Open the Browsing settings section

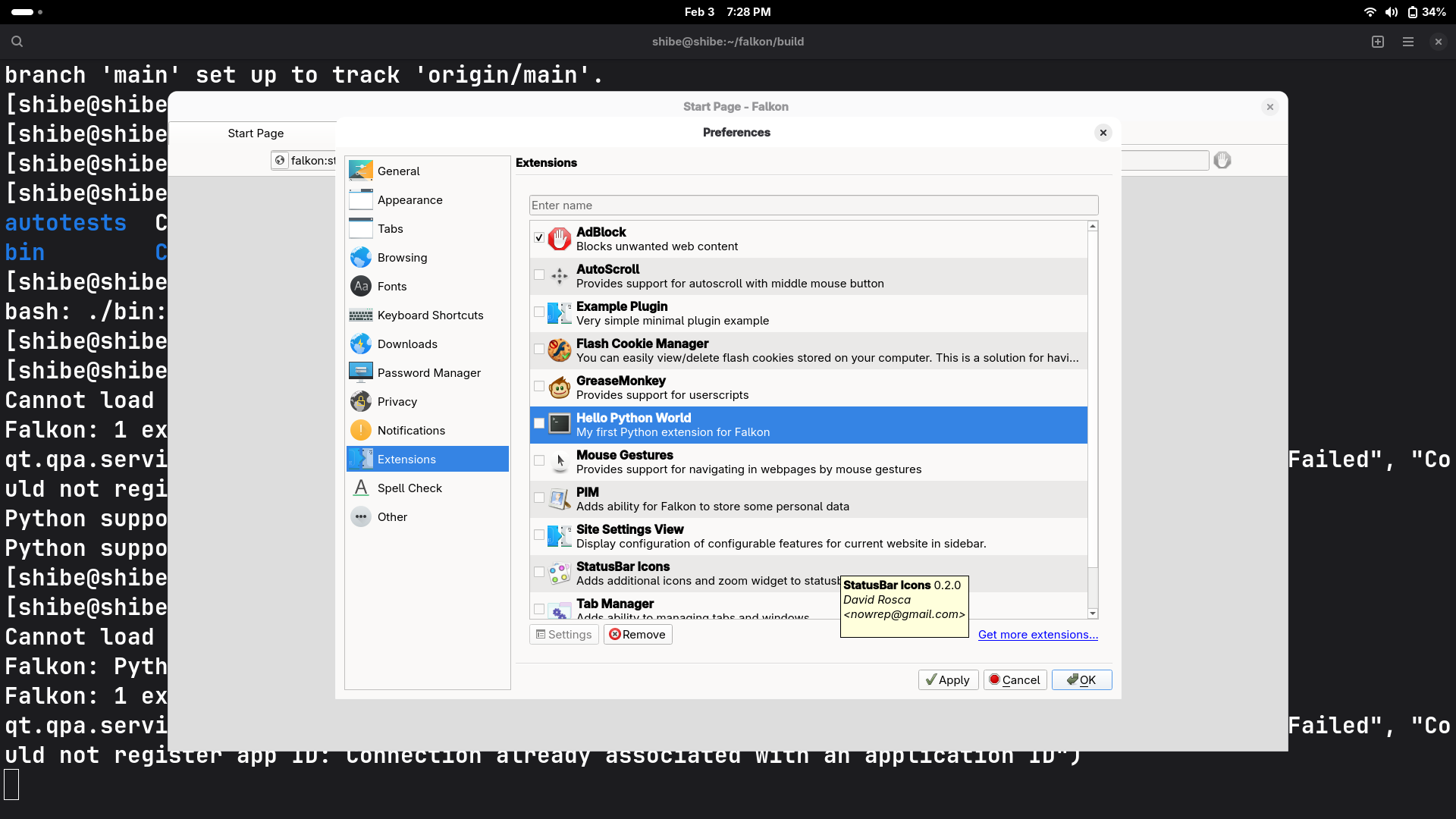click(401, 257)
